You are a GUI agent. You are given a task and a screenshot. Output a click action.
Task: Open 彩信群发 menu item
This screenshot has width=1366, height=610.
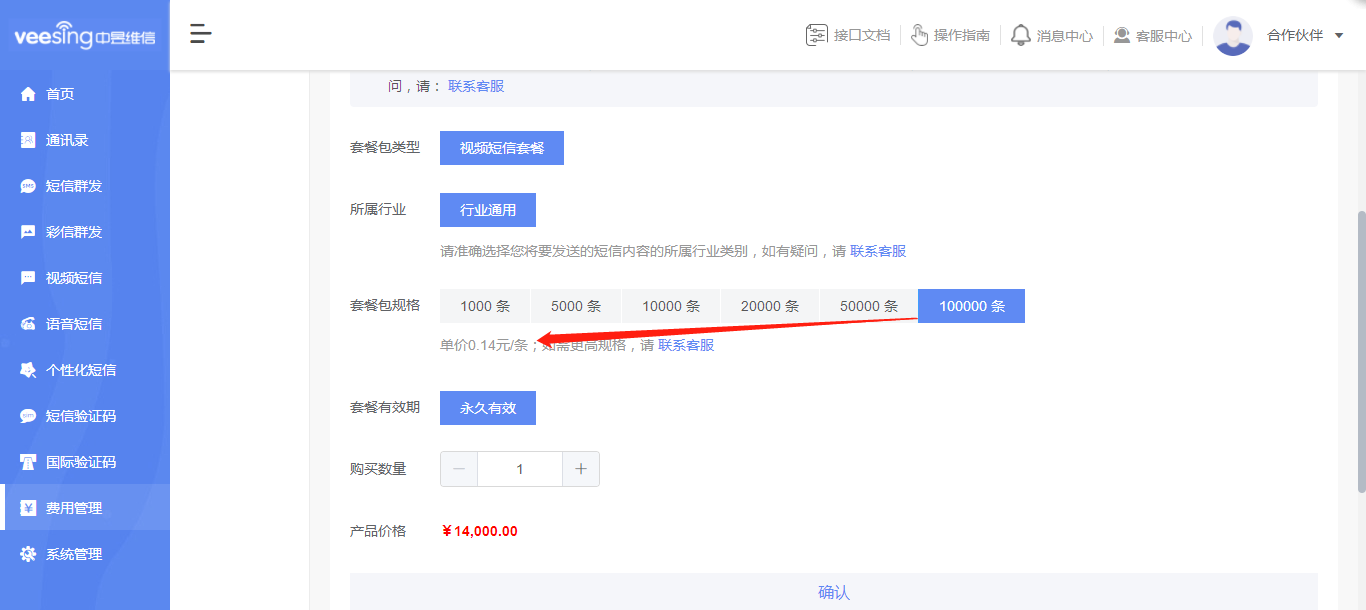click(x=85, y=232)
